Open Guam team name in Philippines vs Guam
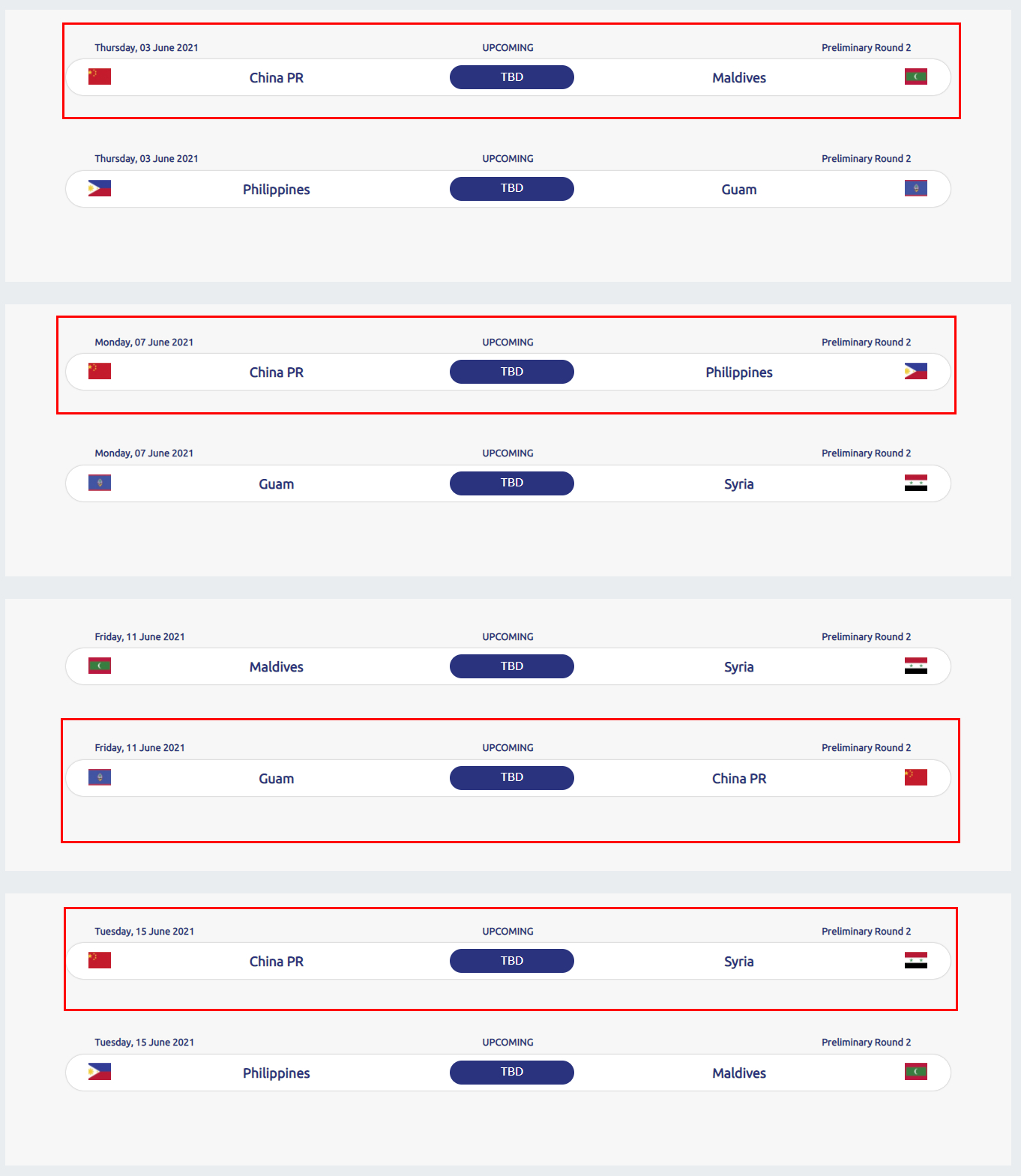Image resolution: width=1021 pixels, height=1176 pixels. (x=738, y=190)
